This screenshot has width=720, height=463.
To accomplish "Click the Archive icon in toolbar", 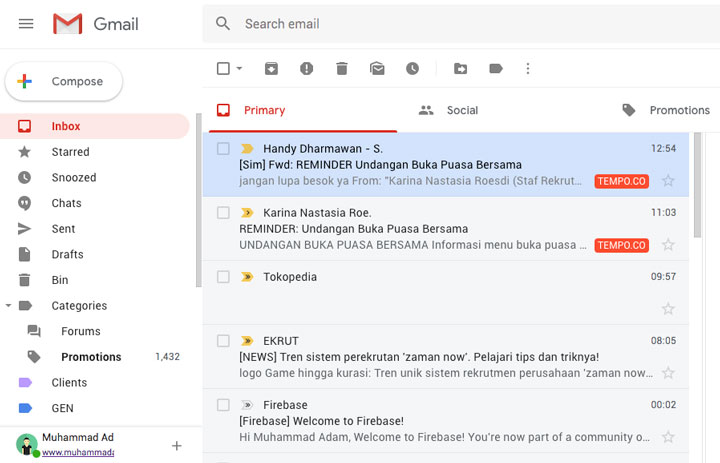I will point(271,69).
